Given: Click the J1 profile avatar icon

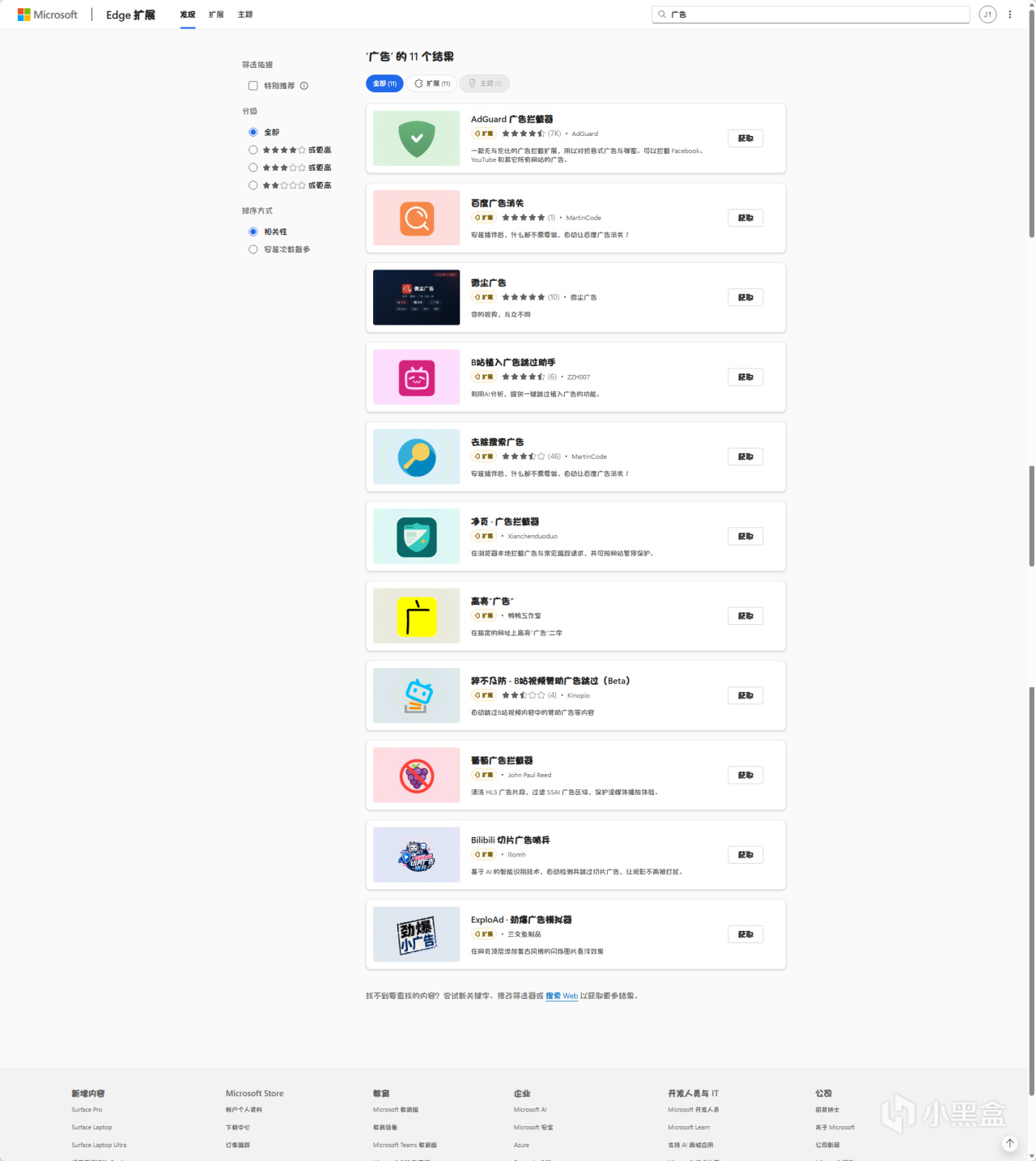Looking at the screenshot, I should click(987, 15).
